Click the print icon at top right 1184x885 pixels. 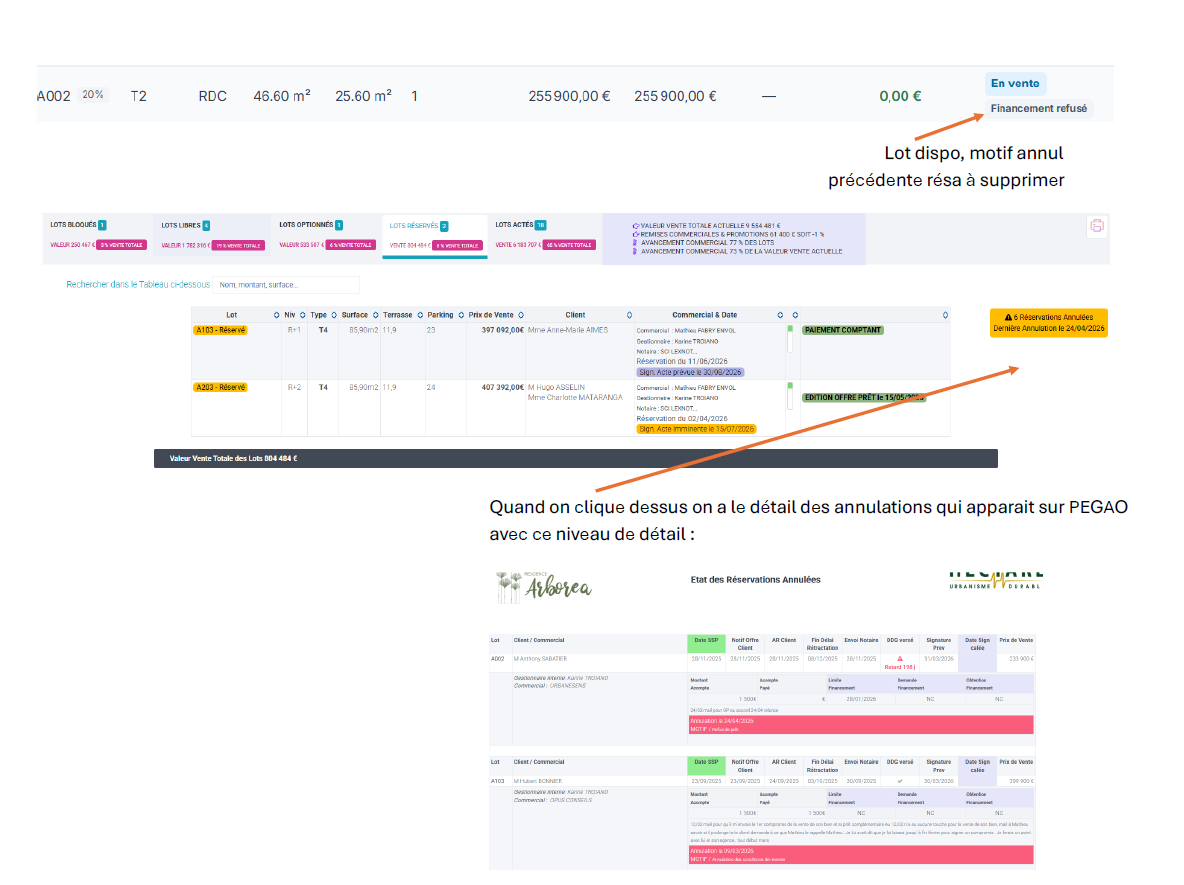[x=1096, y=226]
